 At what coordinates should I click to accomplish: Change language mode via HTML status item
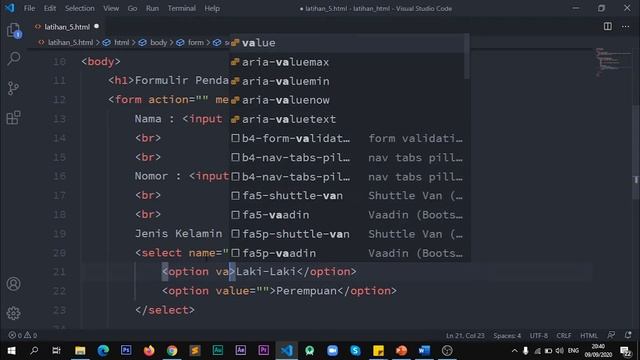(589, 336)
